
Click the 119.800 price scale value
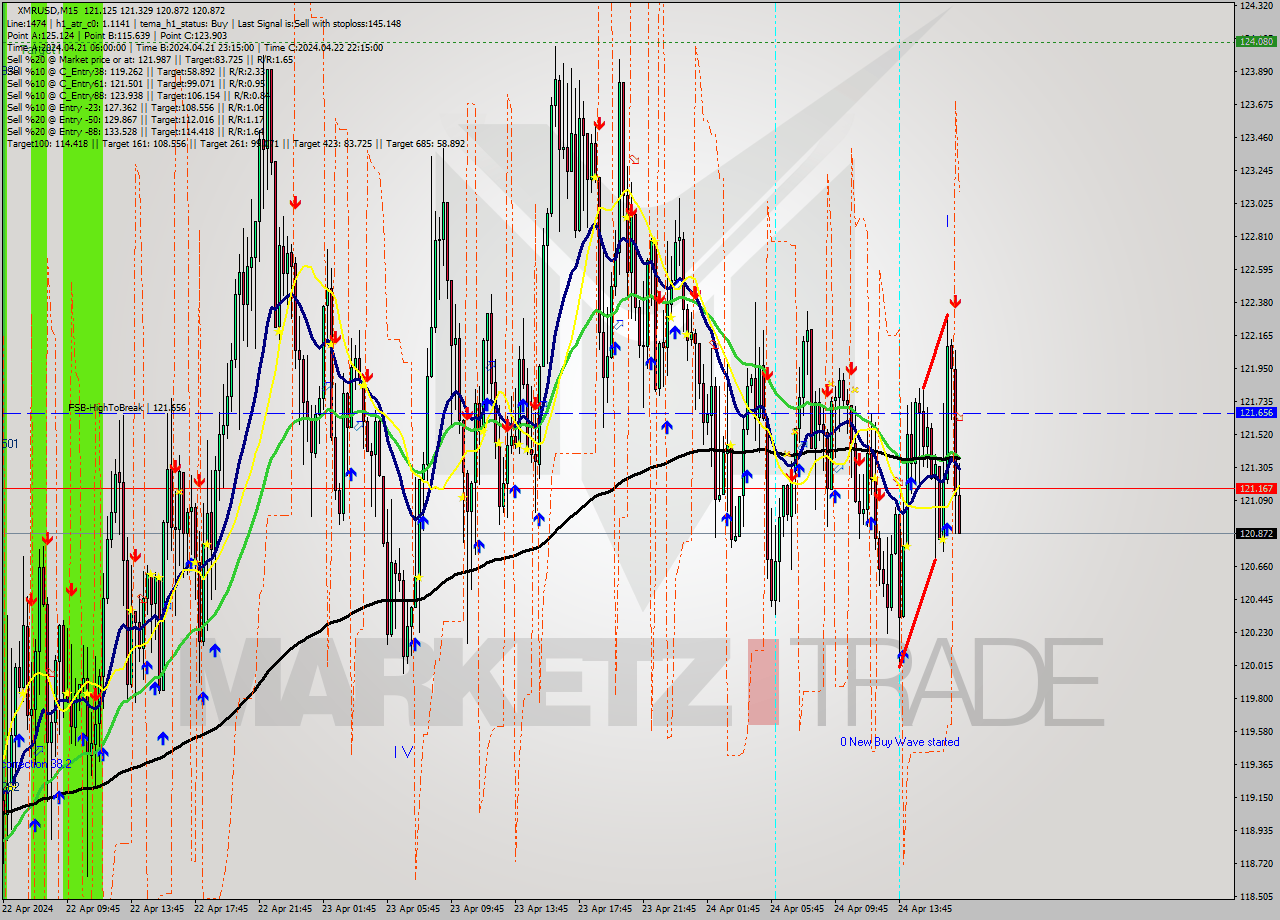pyautogui.click(x=1256, y=699)
